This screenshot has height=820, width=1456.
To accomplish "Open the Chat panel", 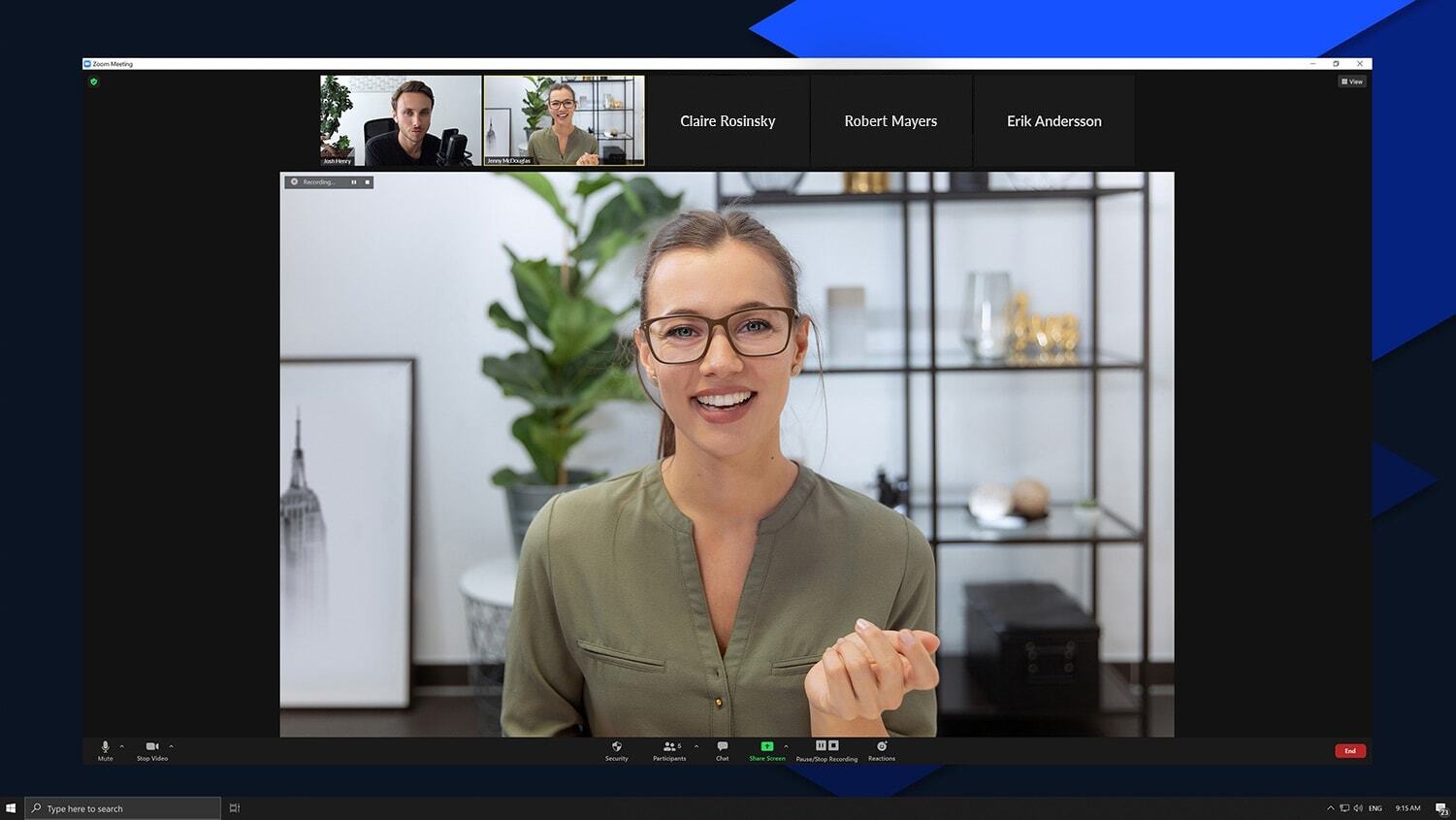I will coord(722,749).
